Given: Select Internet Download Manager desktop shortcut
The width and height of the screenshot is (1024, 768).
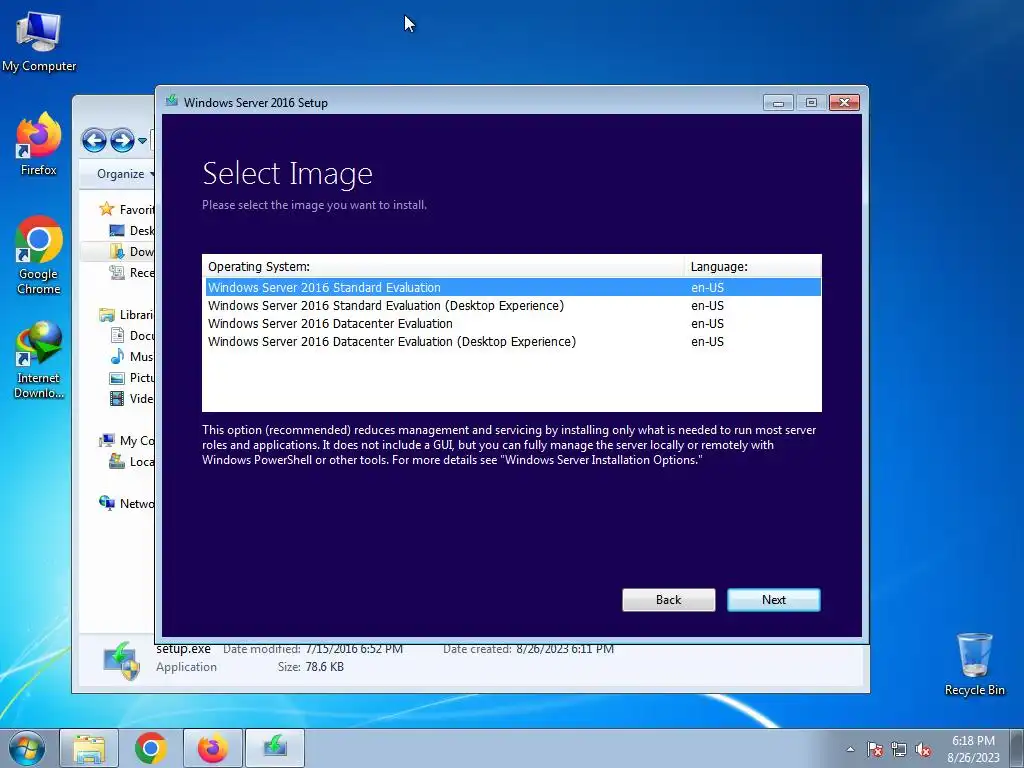Looking at the screenshot, I should 39,359.
